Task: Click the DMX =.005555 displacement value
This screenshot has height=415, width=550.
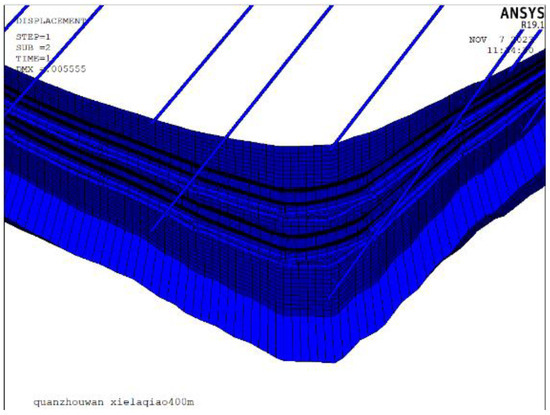Action: tap(51, 69)
